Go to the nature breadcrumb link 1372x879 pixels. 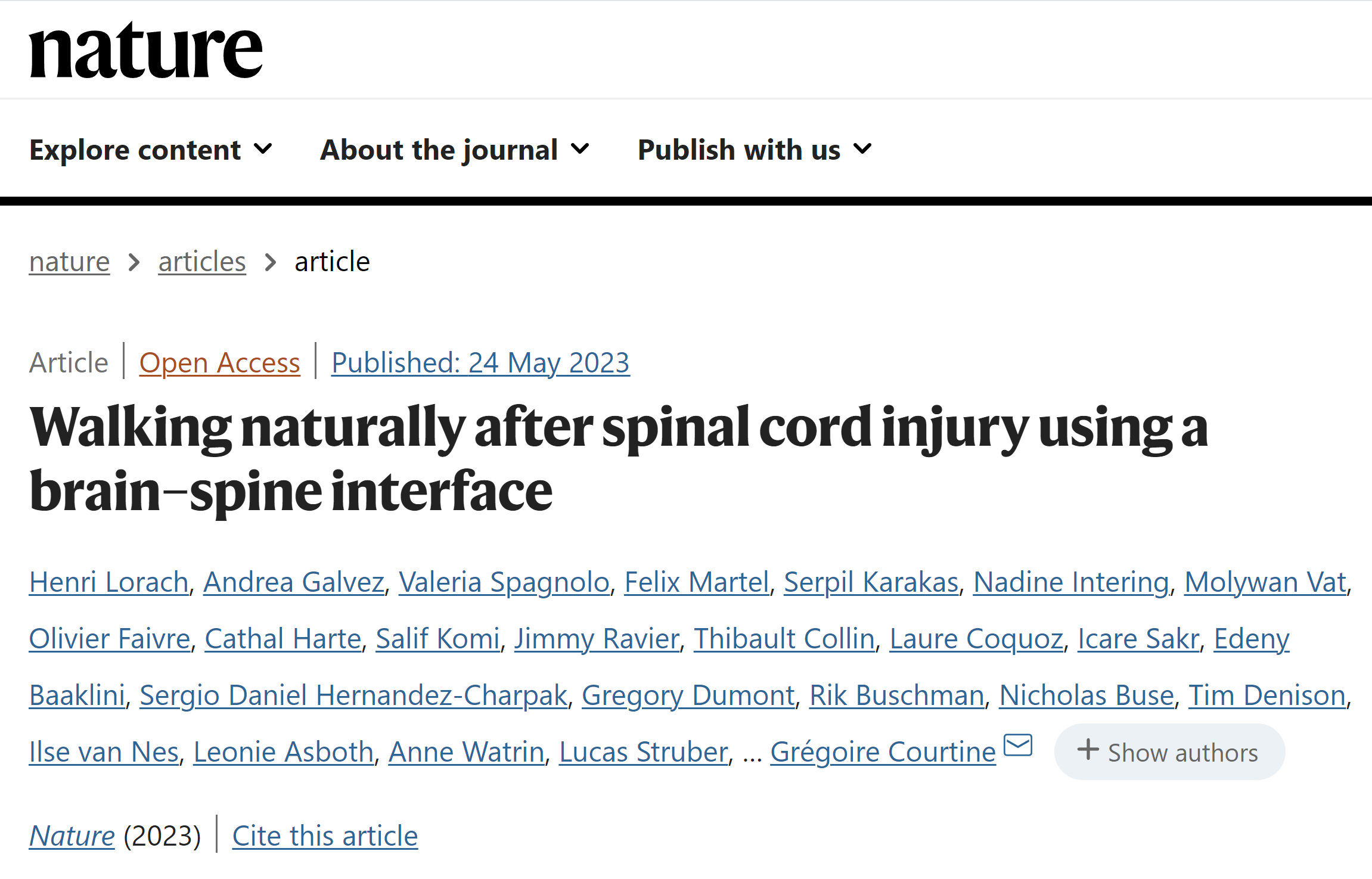(70, 262)
